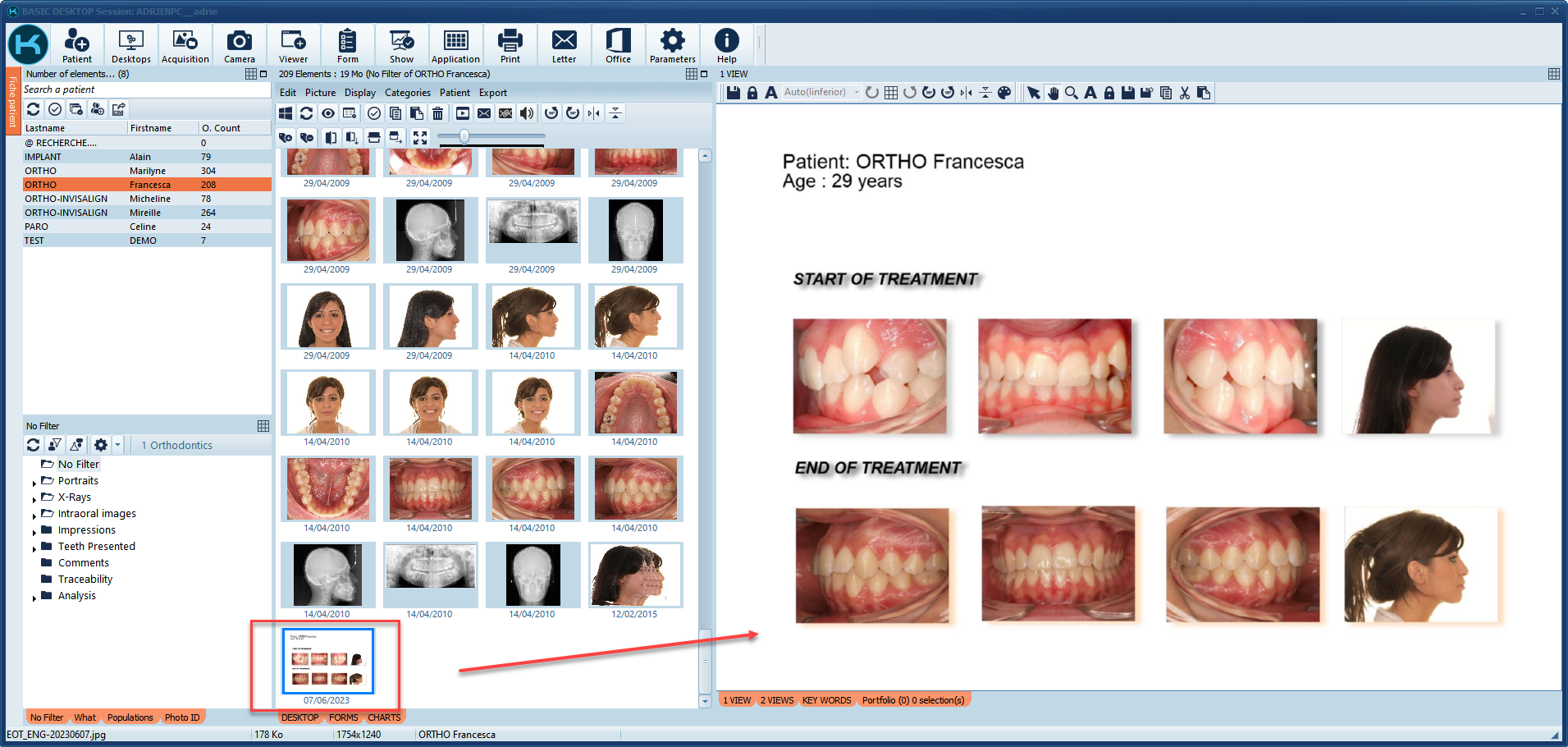Click the slideshow play icon
Screen dimensions: 1568x747
[463, 113]
